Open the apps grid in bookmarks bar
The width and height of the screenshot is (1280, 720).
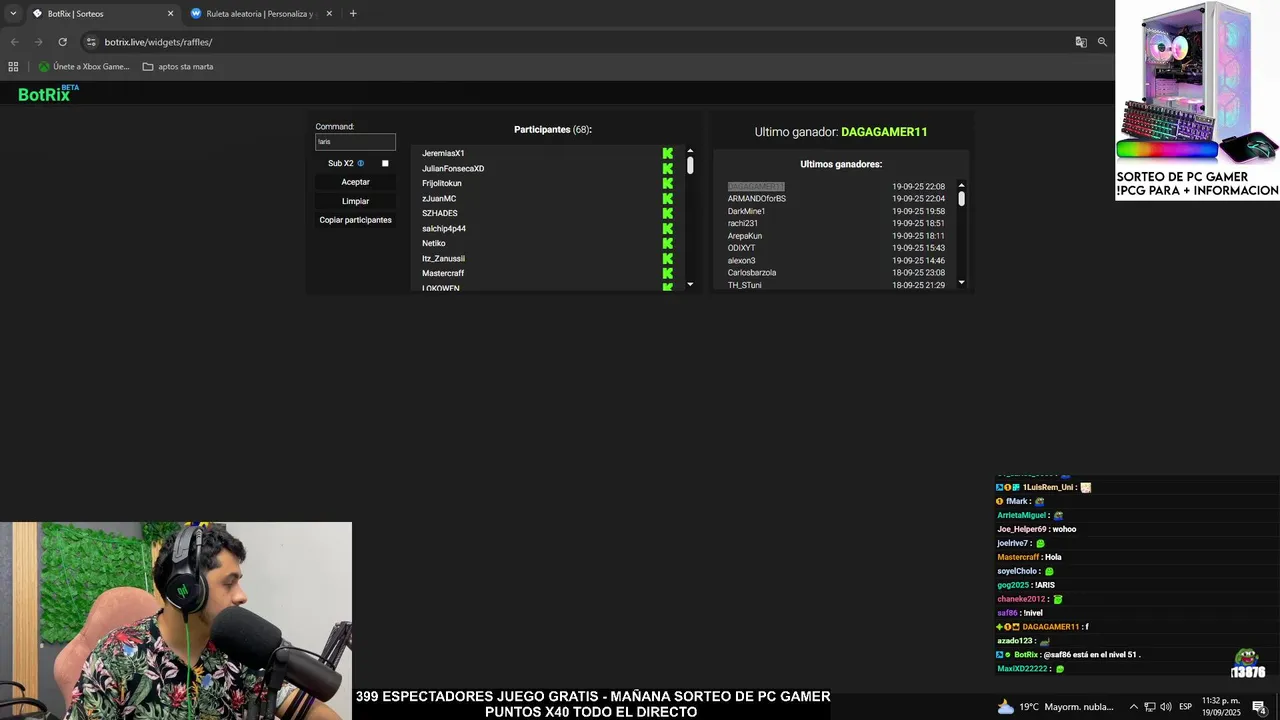(x=13, y=67)
